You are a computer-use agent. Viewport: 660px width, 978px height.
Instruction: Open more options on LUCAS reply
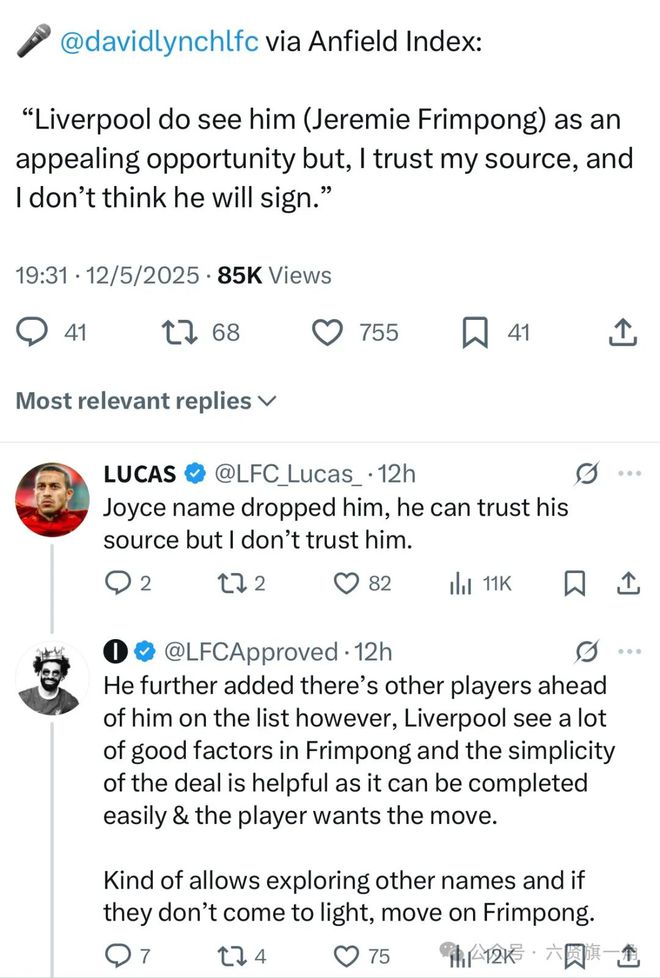tap(629, 471)
